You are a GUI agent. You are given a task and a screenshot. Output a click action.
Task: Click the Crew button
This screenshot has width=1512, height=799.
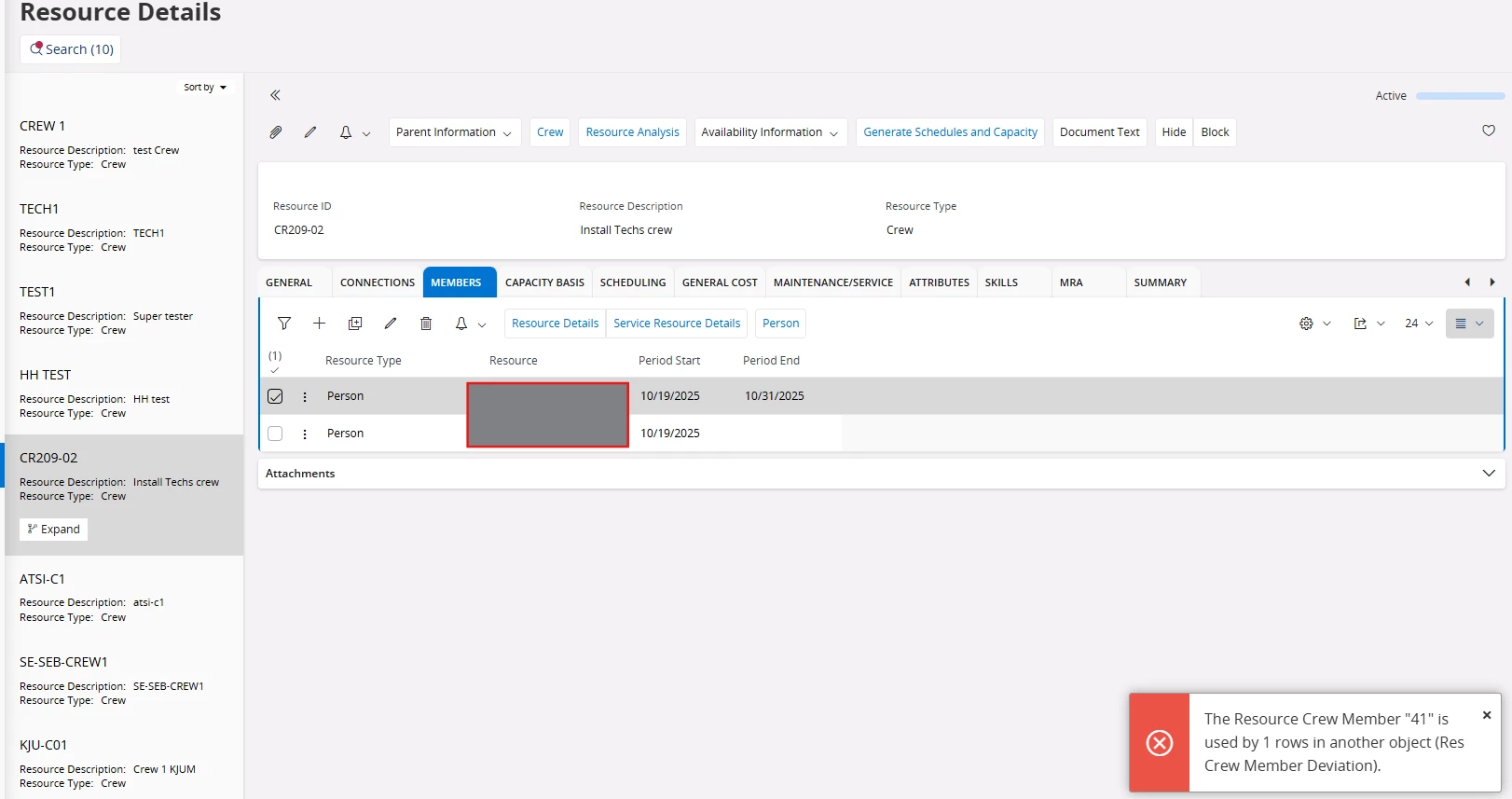click(x=550, y=132)
